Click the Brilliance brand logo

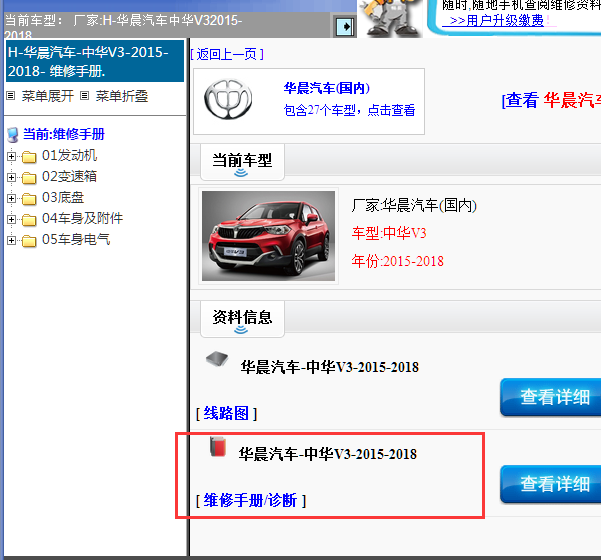tap(228, 100)
